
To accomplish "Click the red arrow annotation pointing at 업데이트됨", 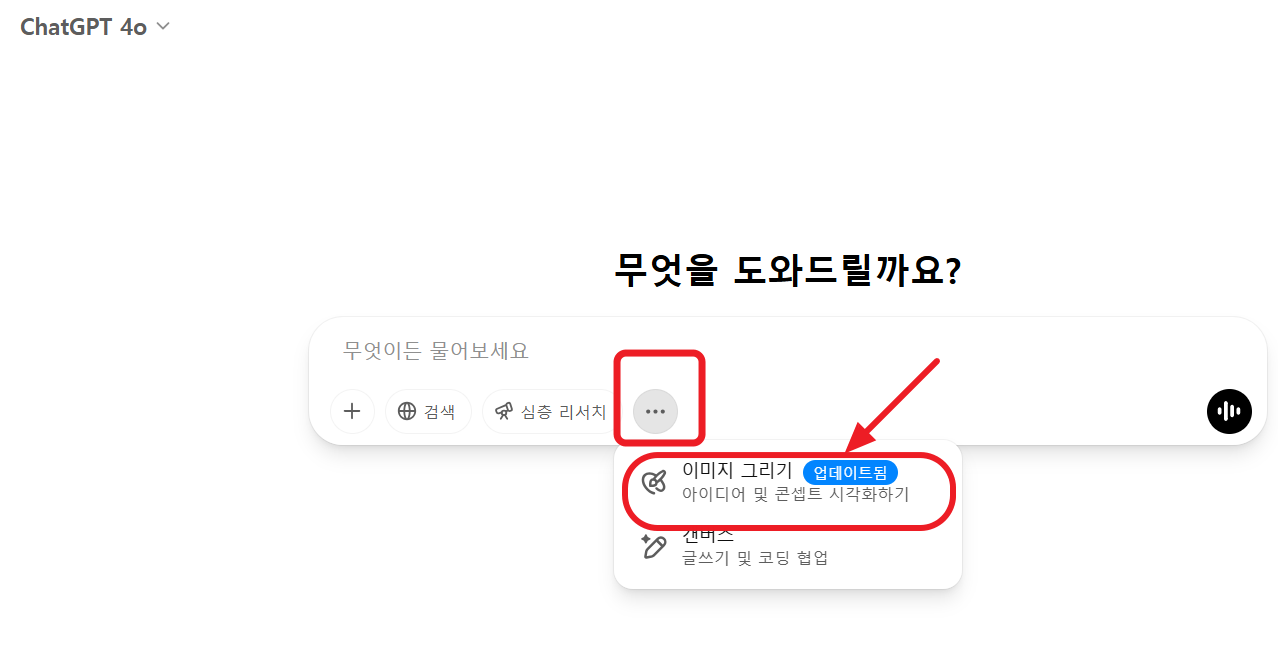I will 893,405.
